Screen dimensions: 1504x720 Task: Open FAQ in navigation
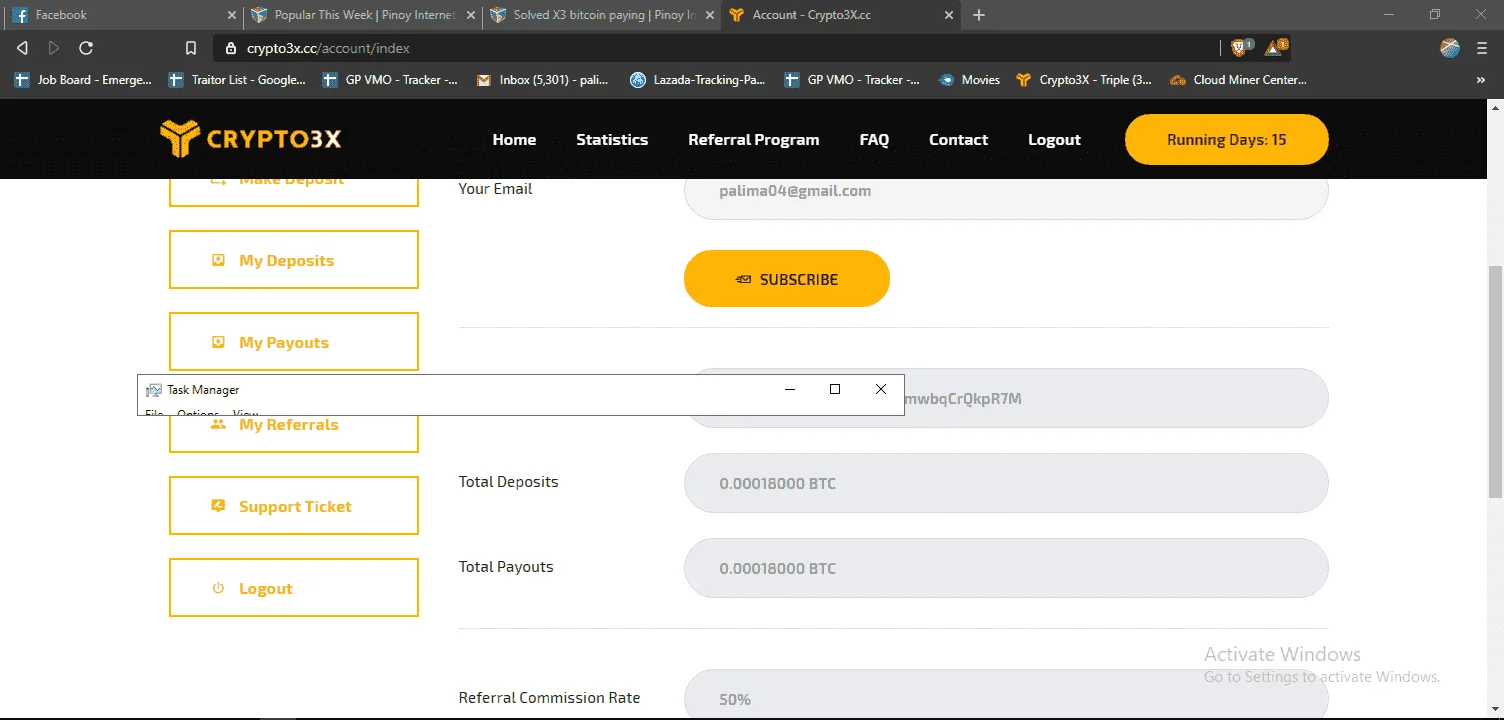874,140
